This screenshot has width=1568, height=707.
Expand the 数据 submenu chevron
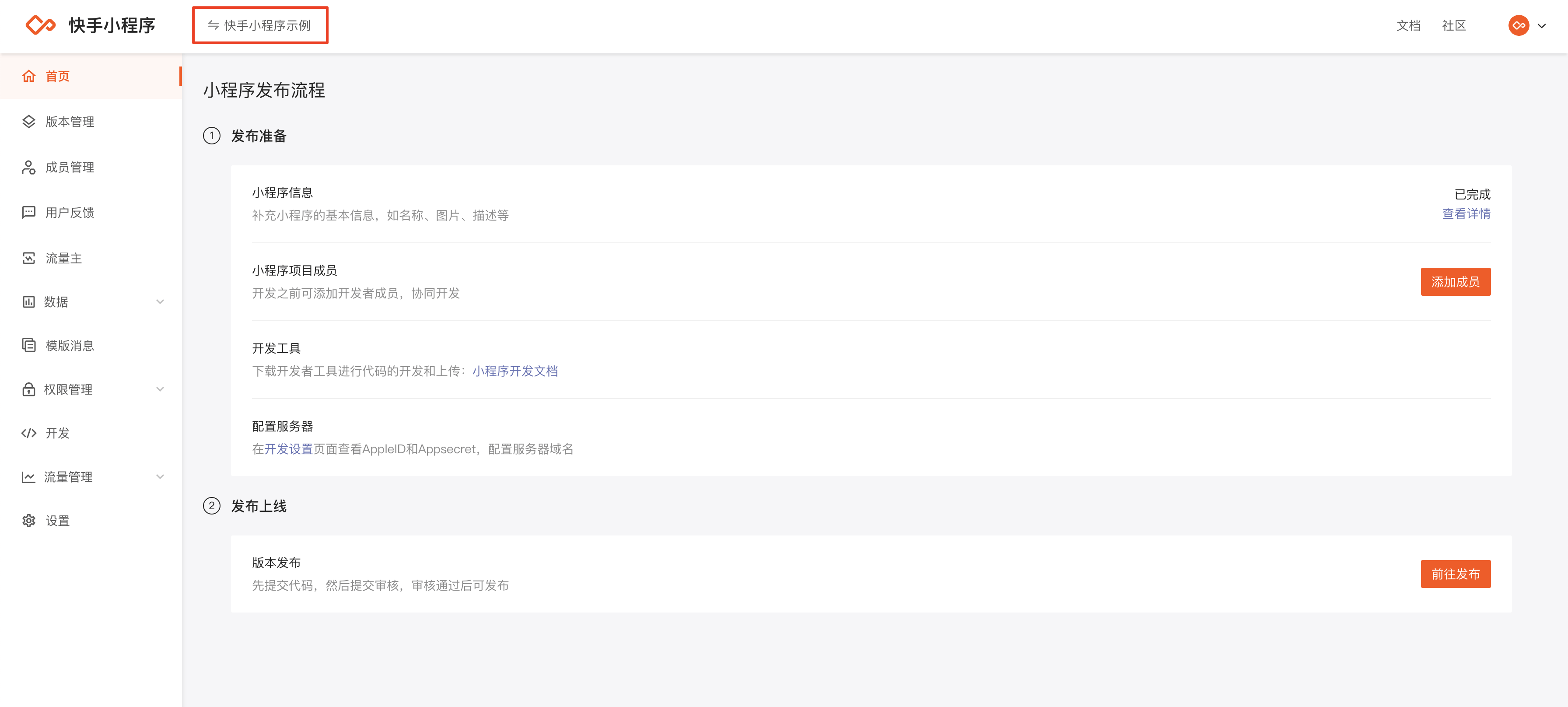(160, 302)
